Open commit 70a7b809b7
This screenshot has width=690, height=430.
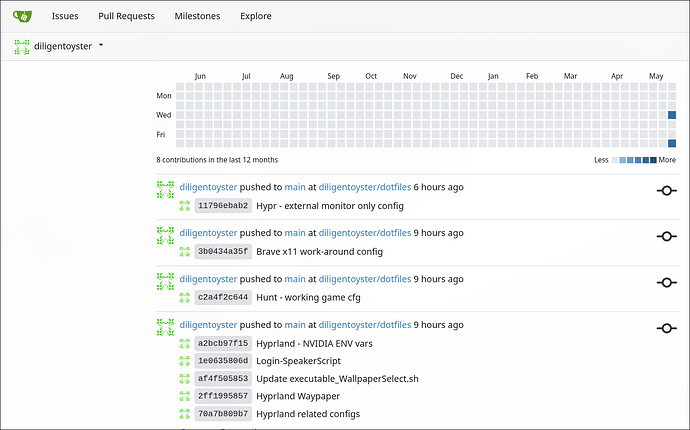(x=223, y=414)
